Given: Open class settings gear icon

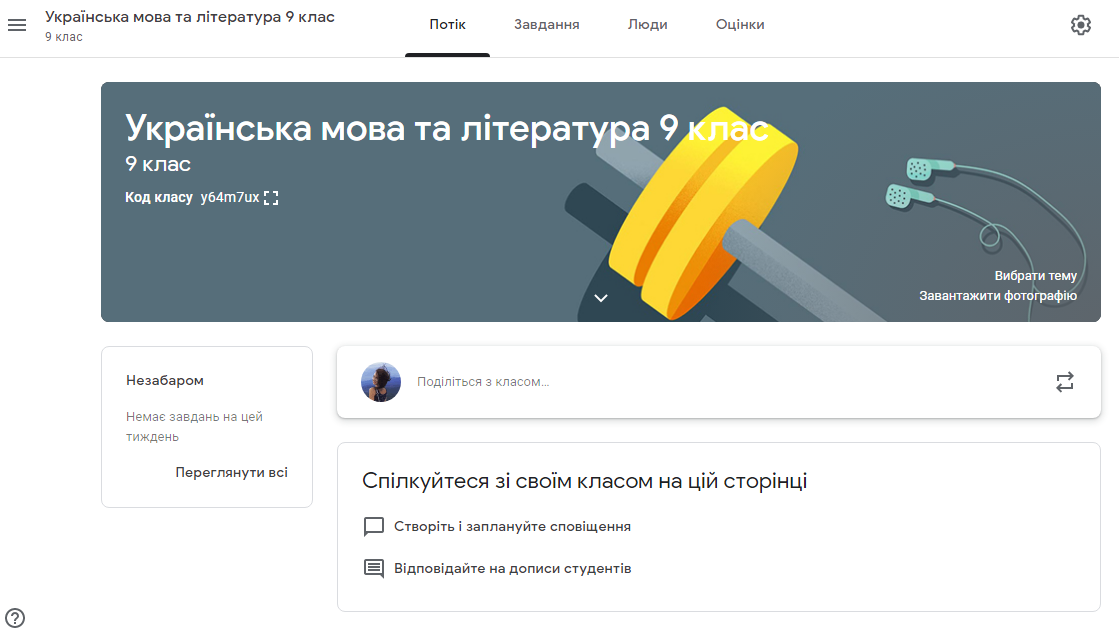Looking at the screenshot, I should pyautogui.click(x=1080, y=25).
